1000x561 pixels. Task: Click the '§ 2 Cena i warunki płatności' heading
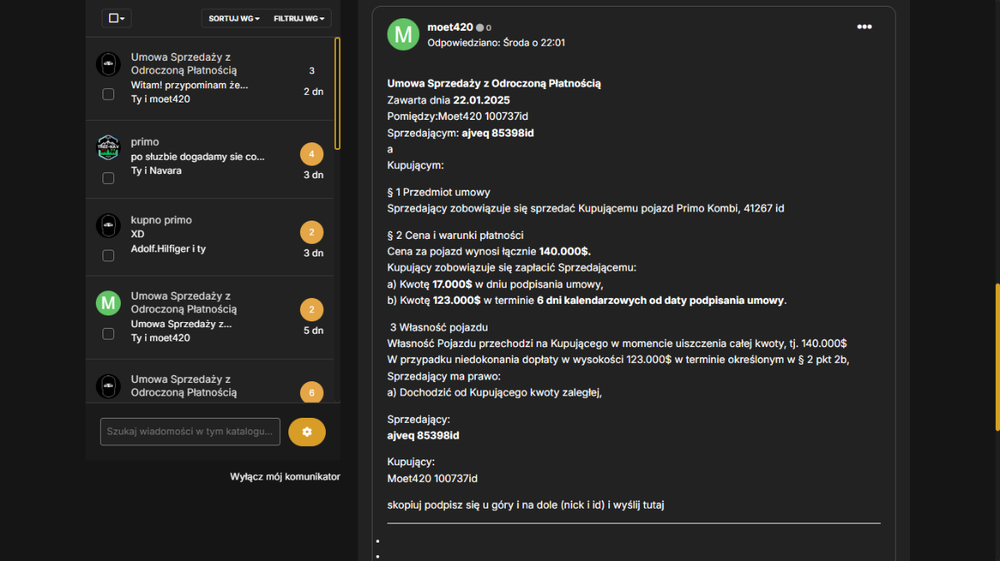pyautogui.click(x=455, y=235)
